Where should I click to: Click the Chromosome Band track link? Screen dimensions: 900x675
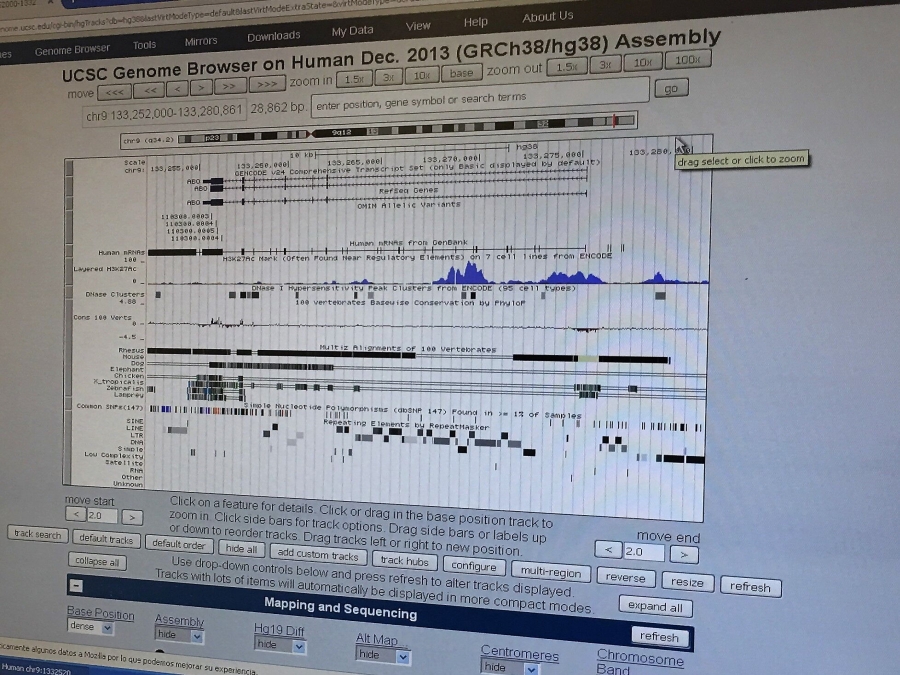[640, 662]
